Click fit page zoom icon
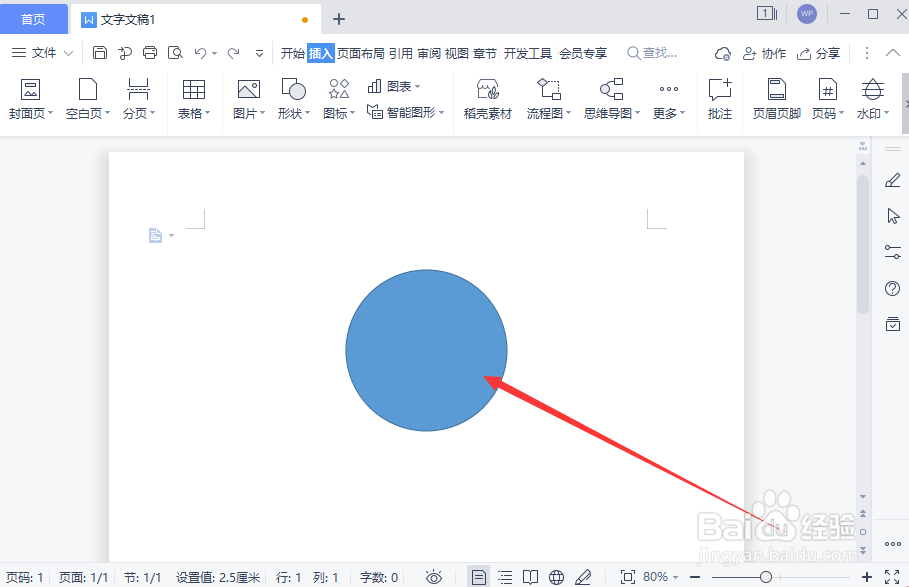 coord(628,577)
